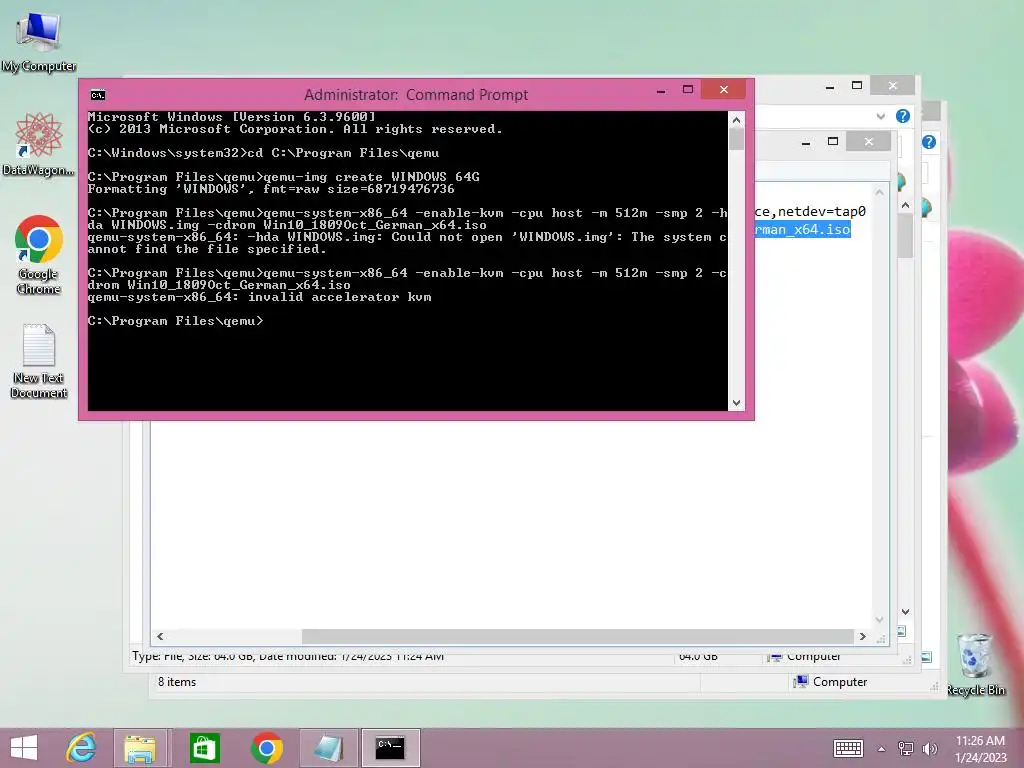This screenshot has width=1024, height=768.
Task: Click the 'invalid accelerator kvm' error line
Action: [x=259, y=297]
